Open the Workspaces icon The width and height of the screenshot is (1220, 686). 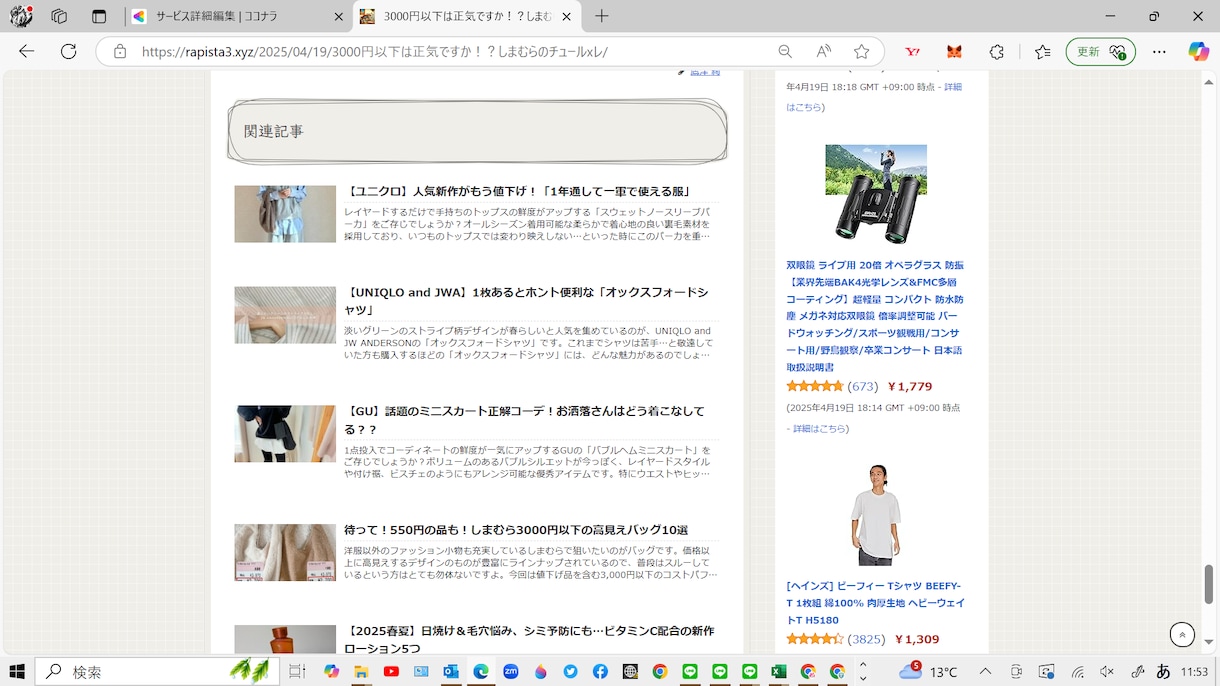(x=59, y=16)
